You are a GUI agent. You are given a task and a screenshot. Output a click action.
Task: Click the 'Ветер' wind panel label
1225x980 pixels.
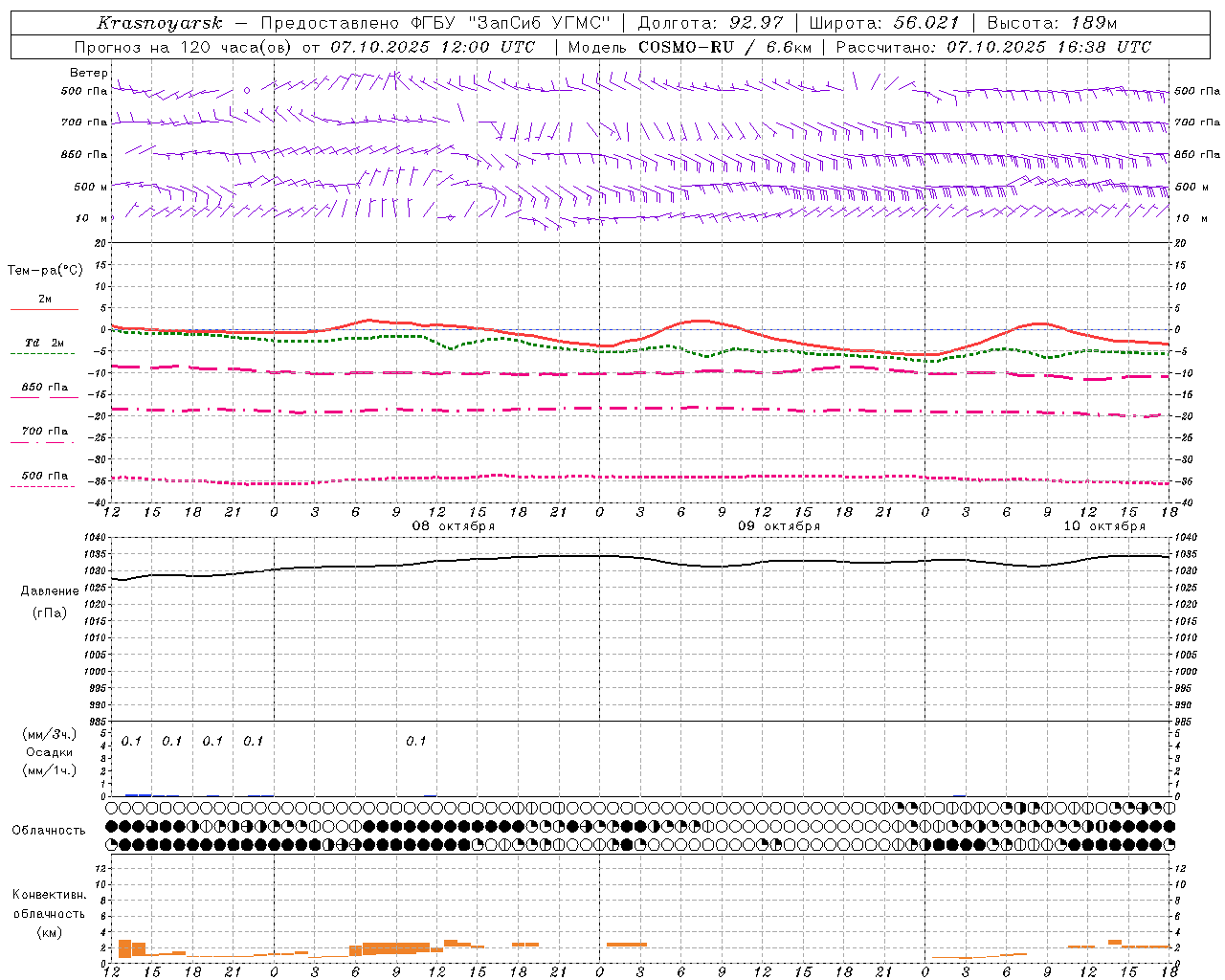pyautogui.click(x=89, y=73)
